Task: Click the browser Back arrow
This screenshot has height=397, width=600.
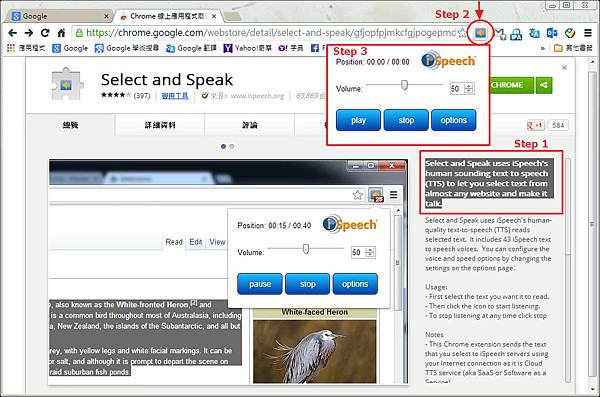Action: [x=12, y=33]
